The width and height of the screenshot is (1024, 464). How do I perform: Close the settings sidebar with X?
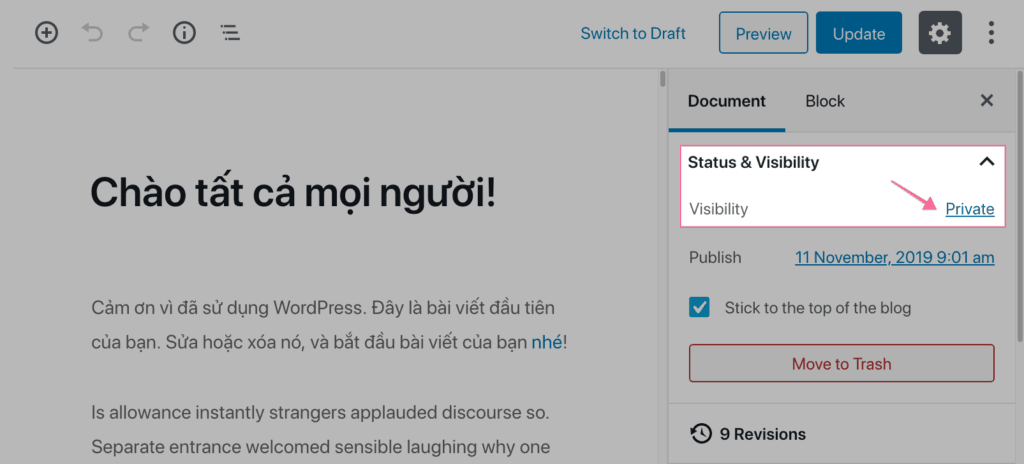[x=987, y=101]
